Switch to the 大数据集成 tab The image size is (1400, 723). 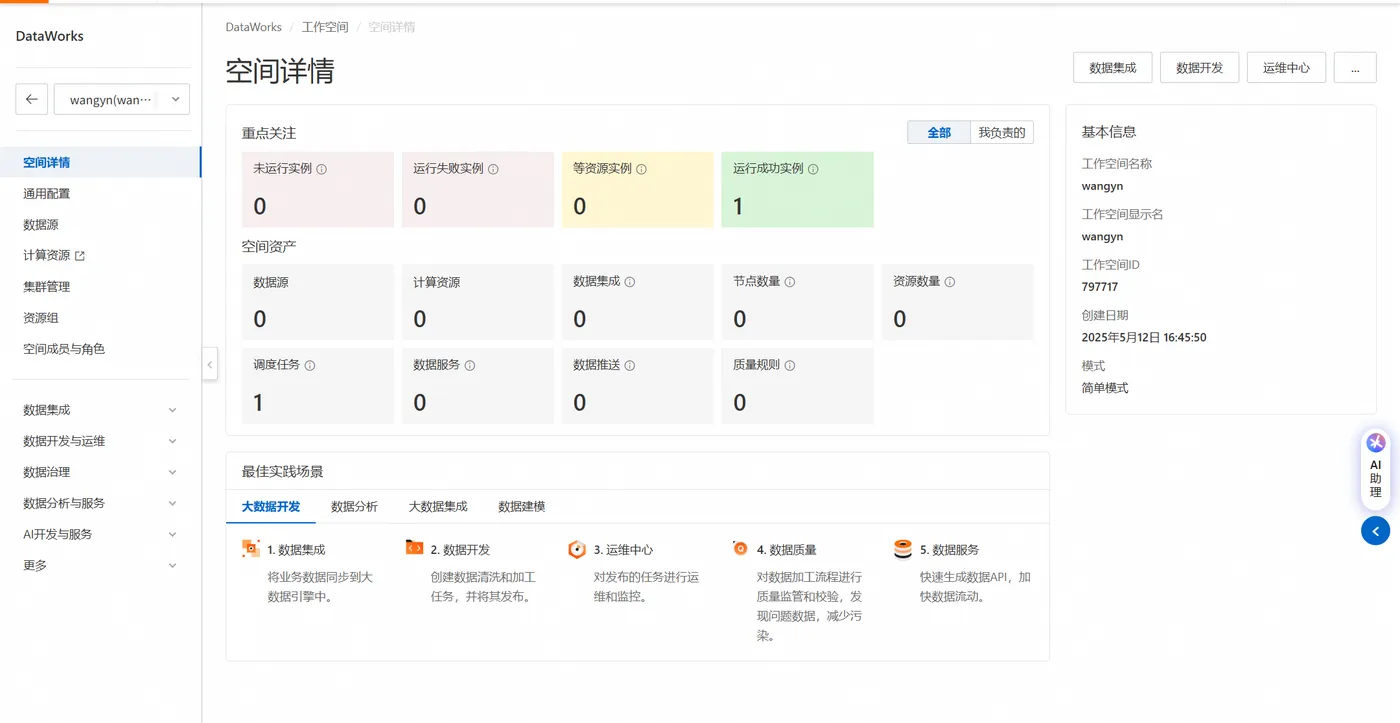tap(438, 506)
